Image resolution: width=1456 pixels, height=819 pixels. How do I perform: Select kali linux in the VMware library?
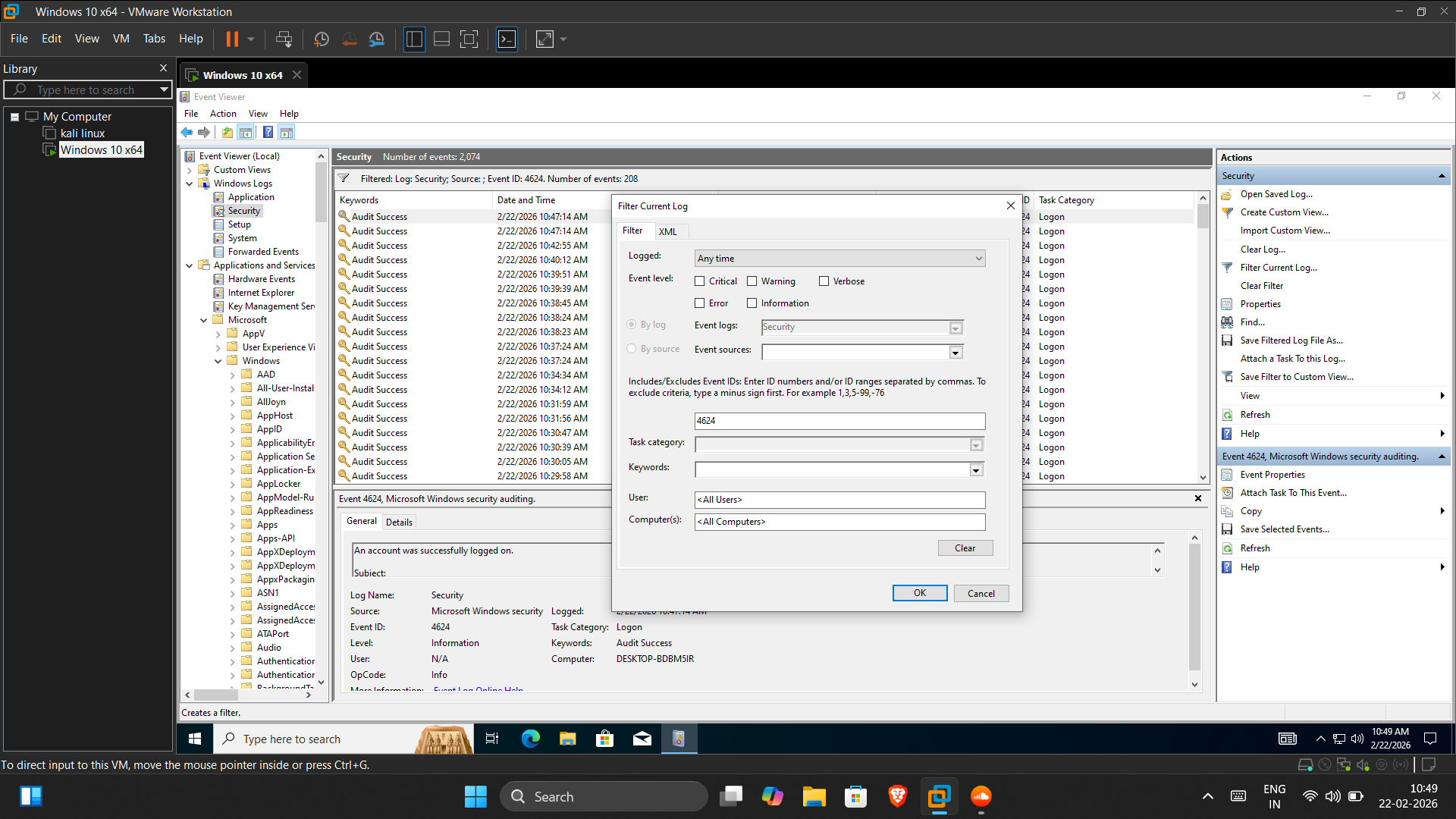click(83, 133)
